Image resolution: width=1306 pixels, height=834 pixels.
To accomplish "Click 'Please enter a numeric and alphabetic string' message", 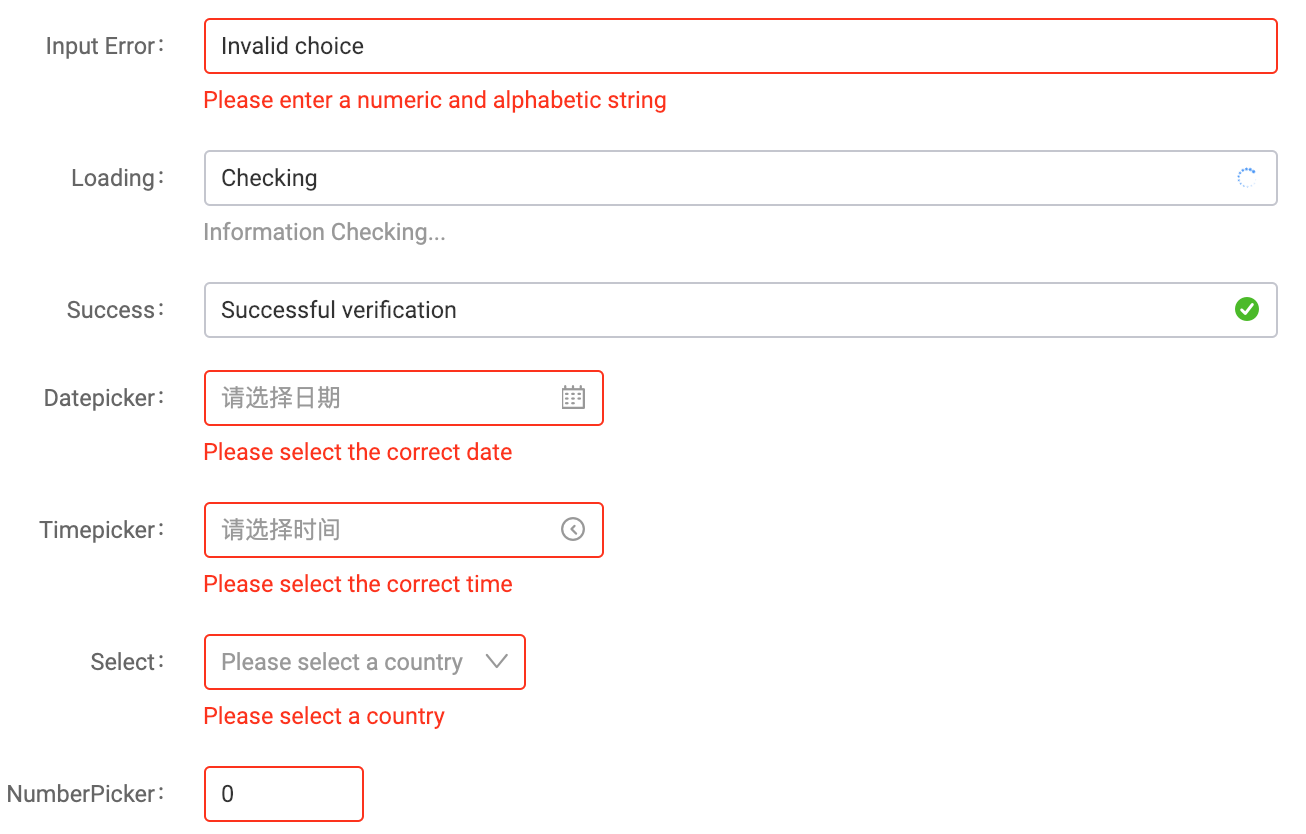I will [x=435, y=100].
